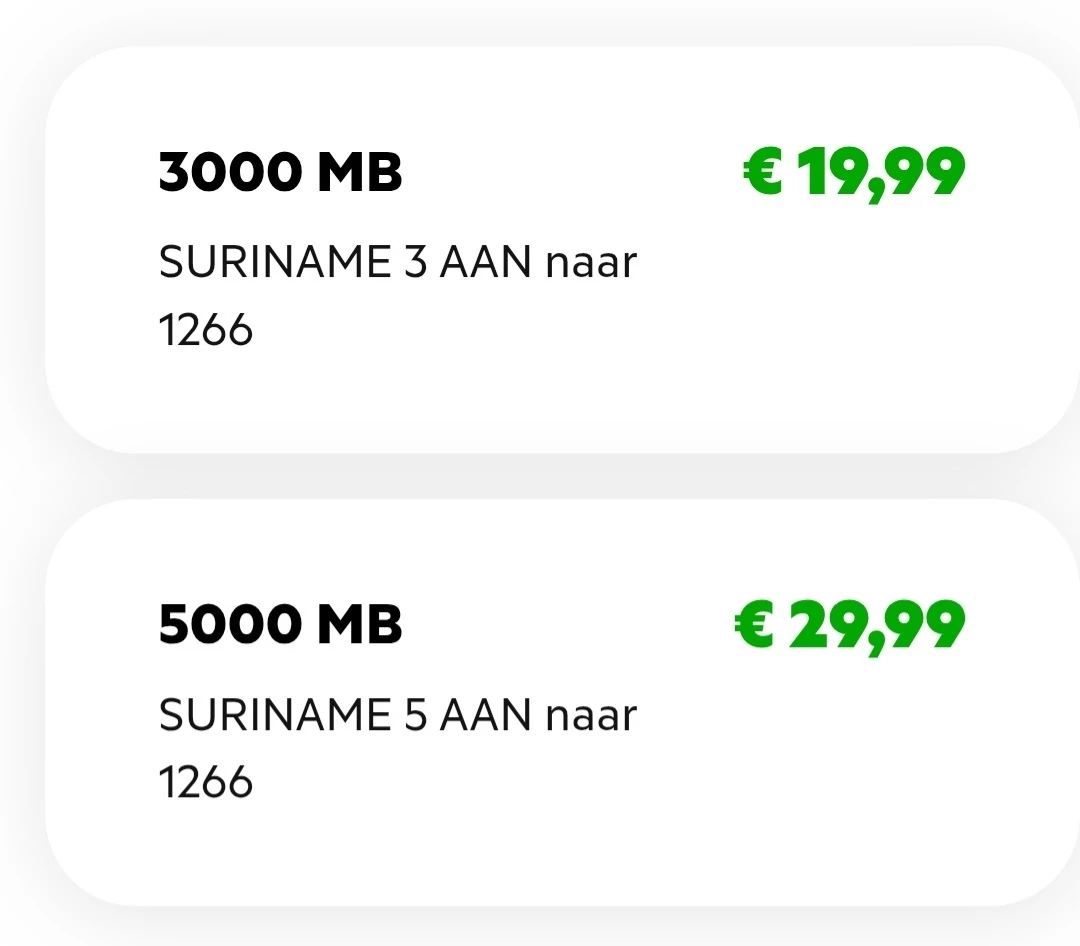Tap 1266 code under the 5000 MB bundle

pyautogui.click(x=206, y=781)
